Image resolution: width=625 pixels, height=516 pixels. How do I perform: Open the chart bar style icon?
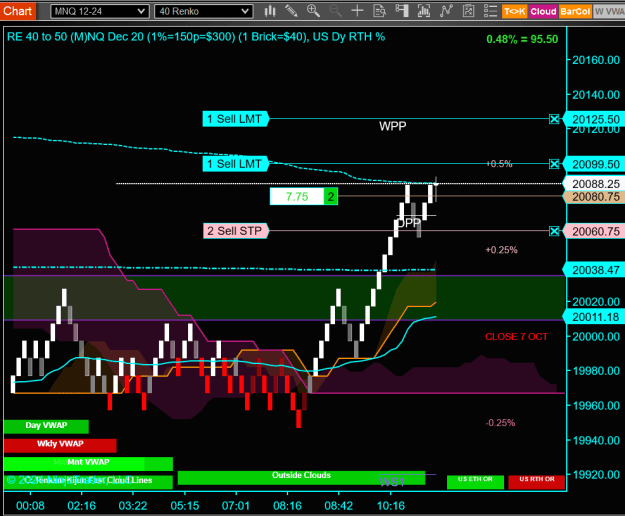[270, 11]
